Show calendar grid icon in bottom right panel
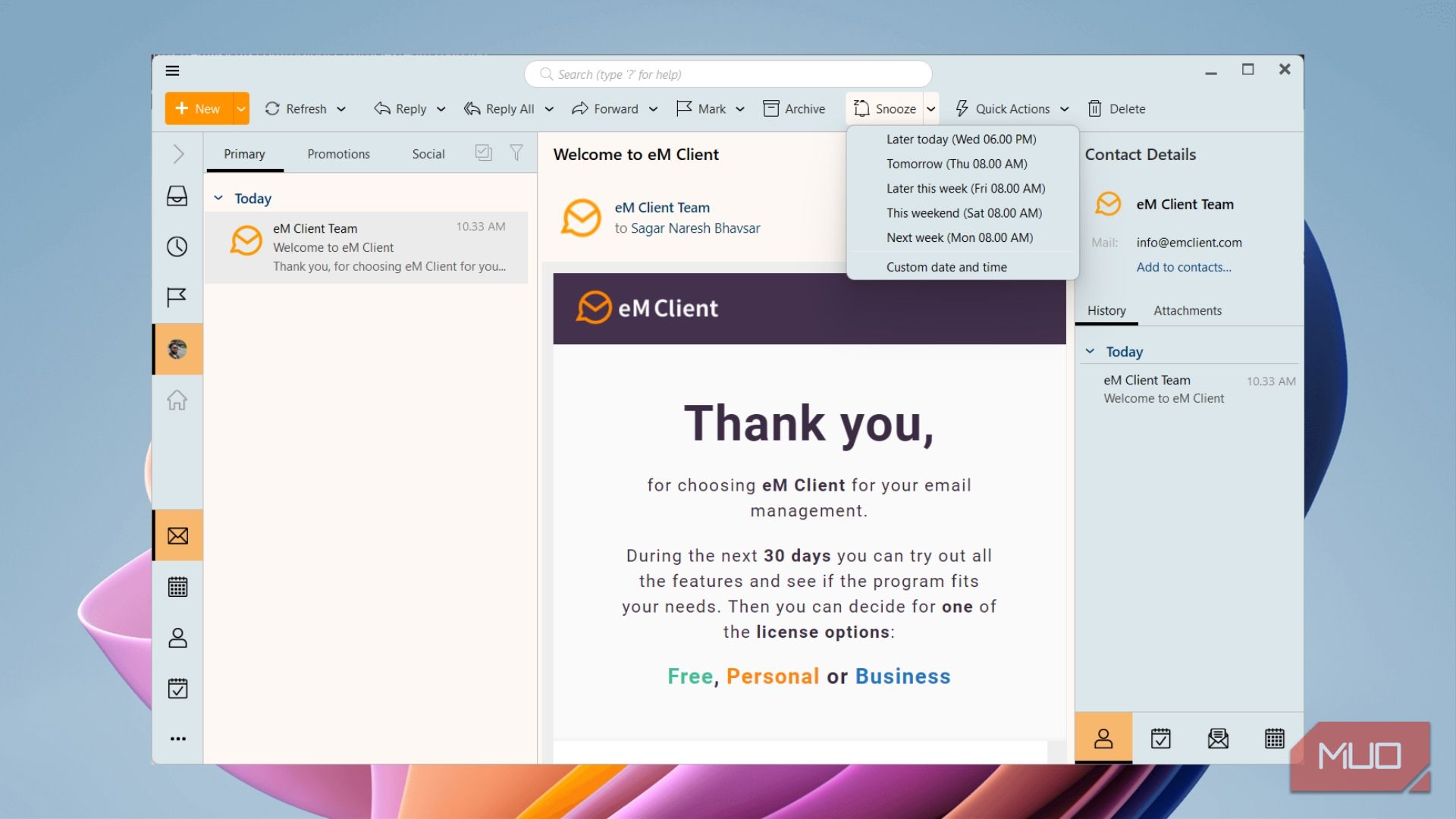The width and height of the screenshot is (1456, 819). click(1275, 739)
